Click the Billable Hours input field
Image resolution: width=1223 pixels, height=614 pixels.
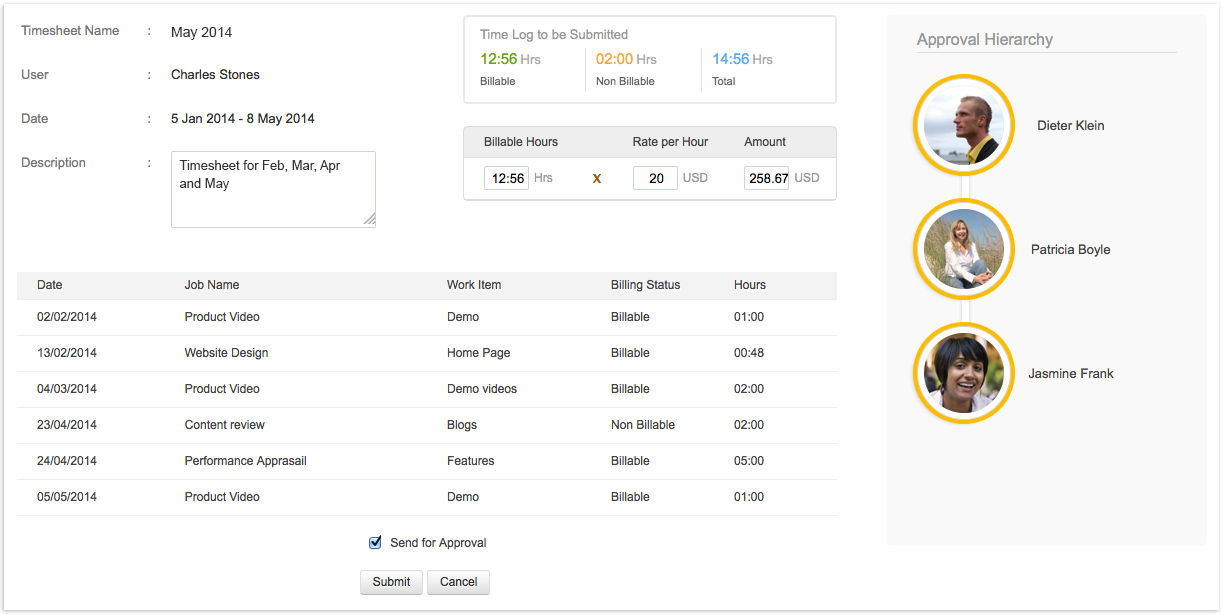506,178
